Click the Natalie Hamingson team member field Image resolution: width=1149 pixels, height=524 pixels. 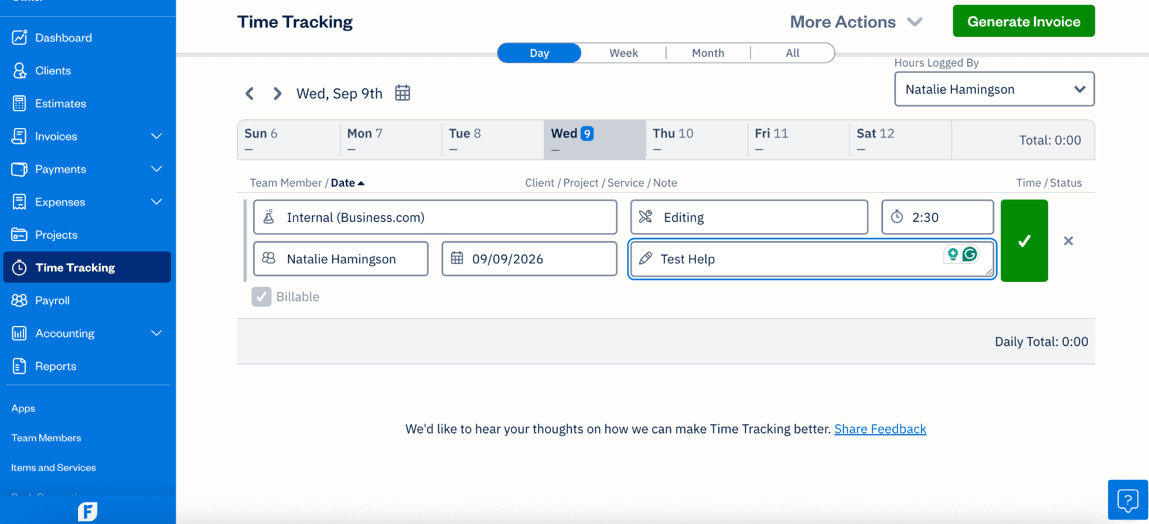341,259
